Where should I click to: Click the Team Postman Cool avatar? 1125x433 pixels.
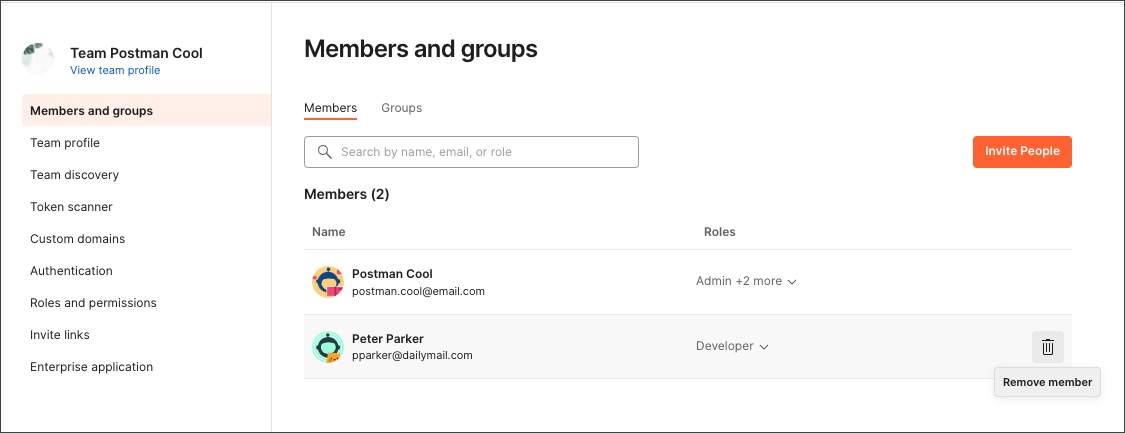[x=38, y=60]
